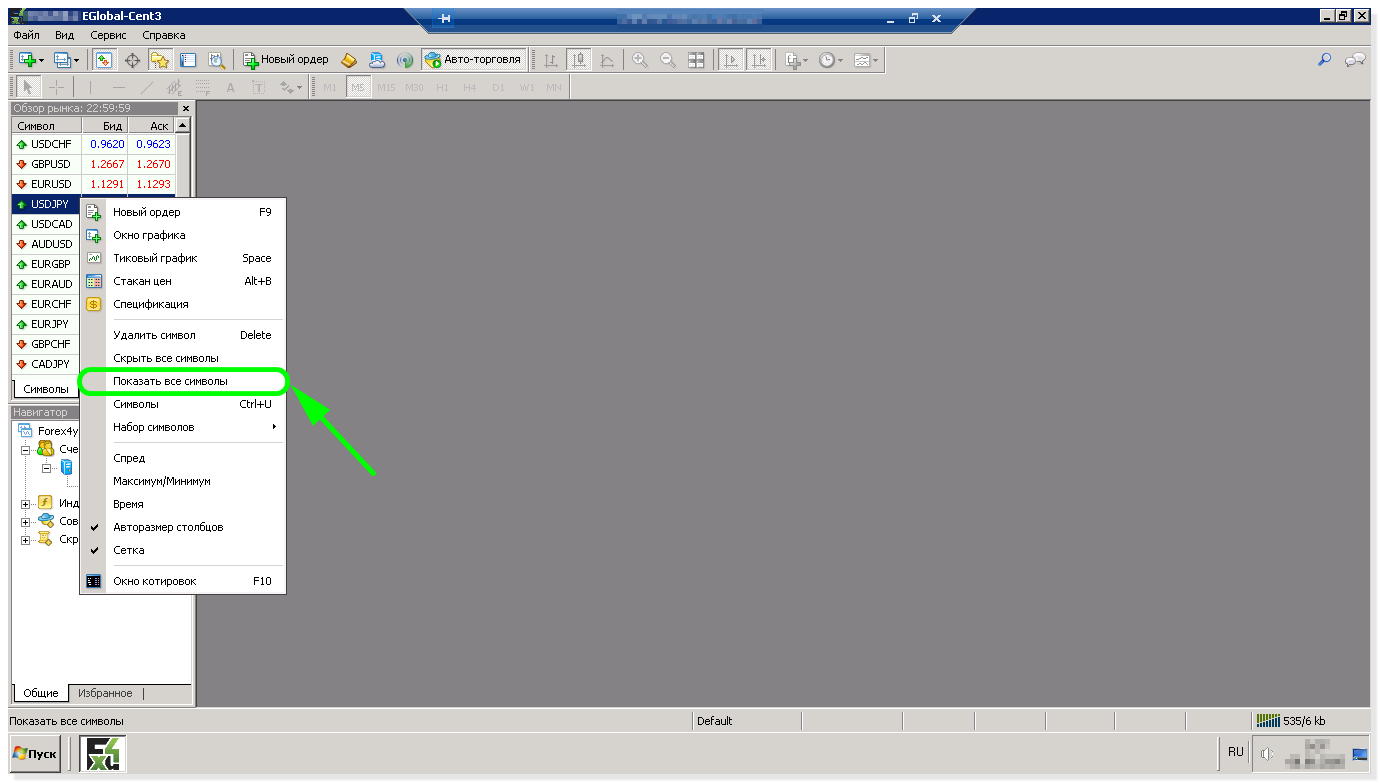1380x783 pixels.
Task: Zoom in with the plus magnifier icon
Action: pyautogui.click(x=640, y=60)
